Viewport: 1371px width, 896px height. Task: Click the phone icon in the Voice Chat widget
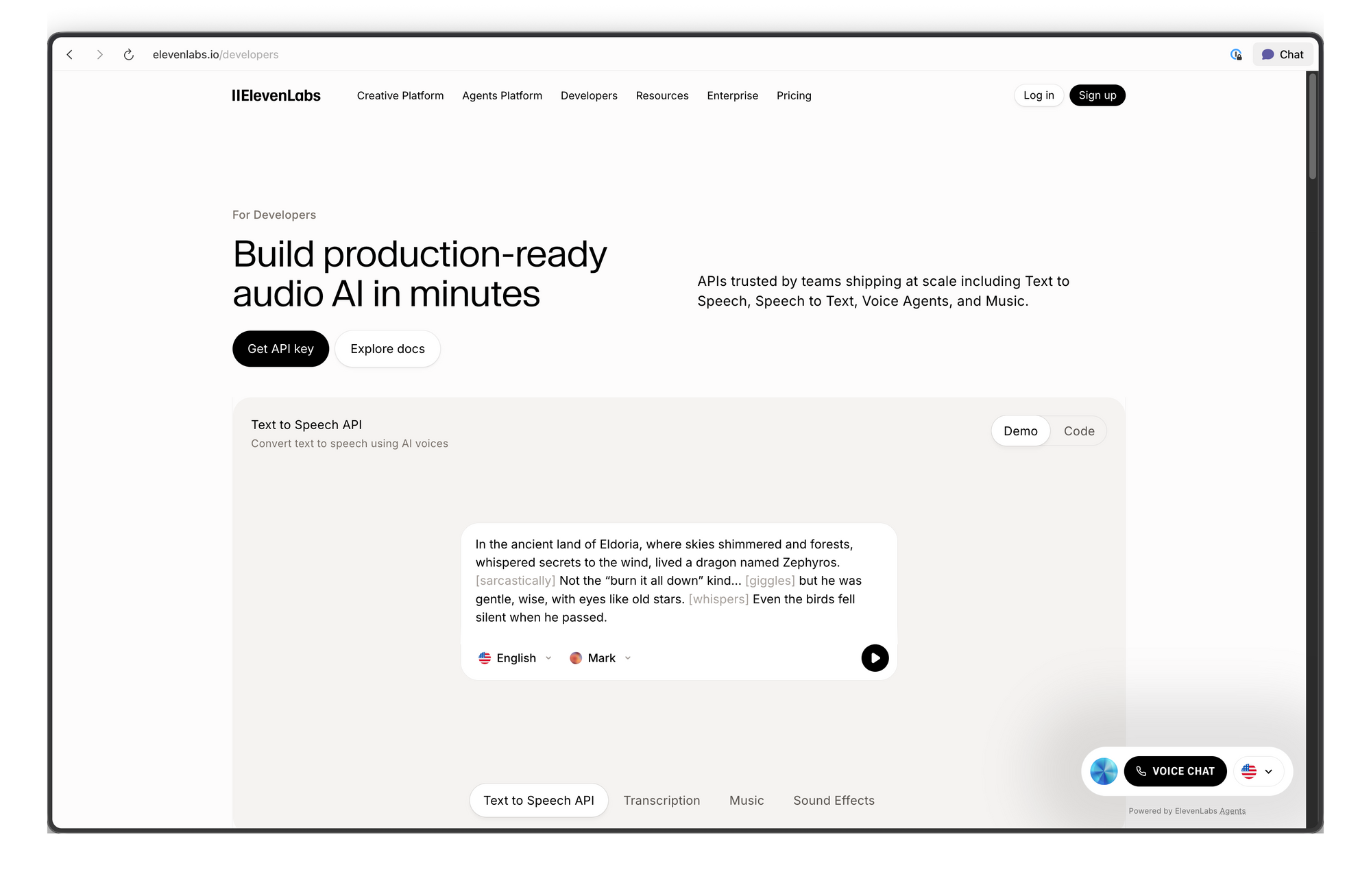(x=1140, y=771)
